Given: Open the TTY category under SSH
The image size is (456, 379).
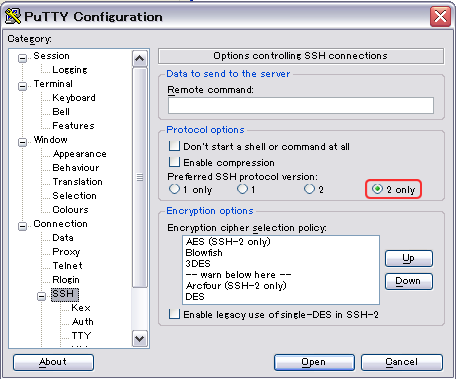Looking at the screenshot, I should [81, 336].
